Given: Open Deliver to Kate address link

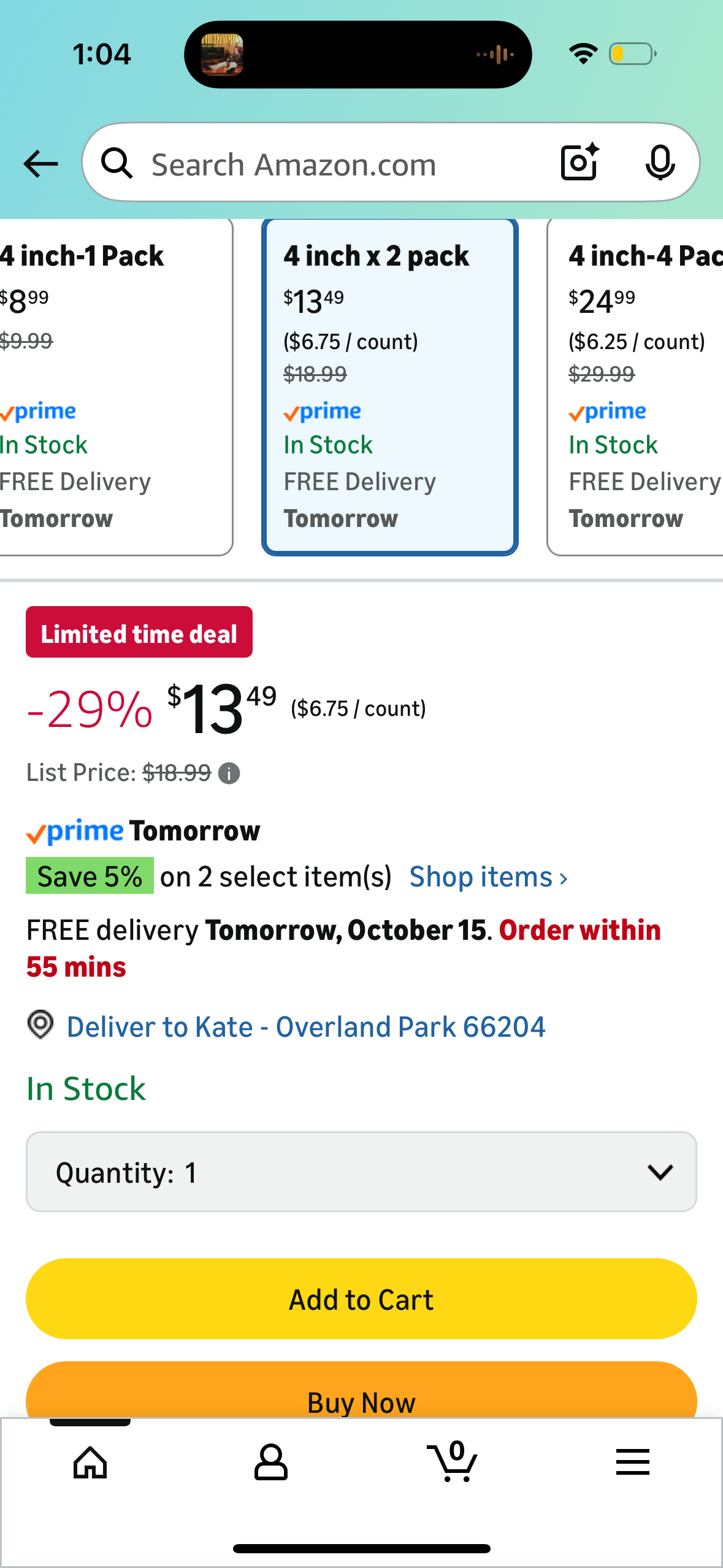Looking at the screenshot, I should point(305,1027).
